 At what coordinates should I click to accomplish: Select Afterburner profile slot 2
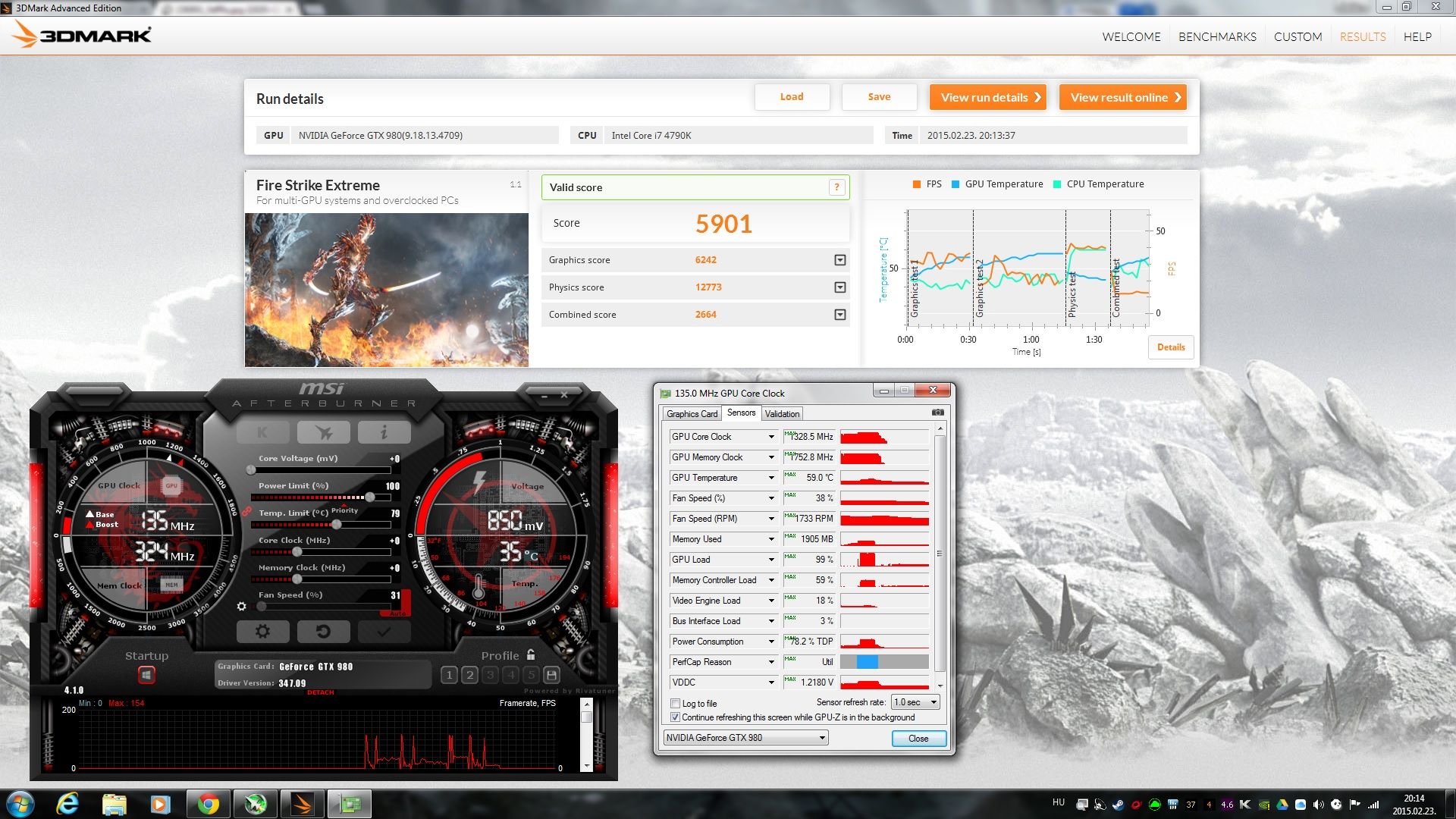click(469, 674)
